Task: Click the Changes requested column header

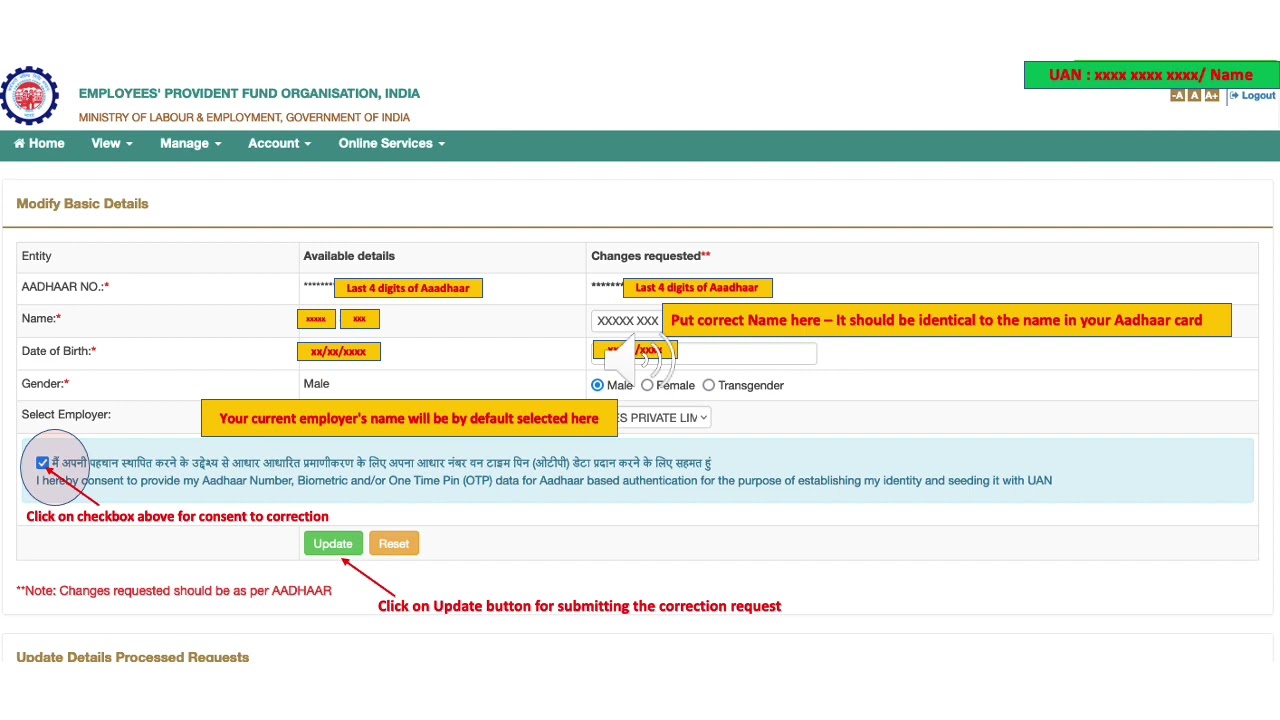Action: pyautogui.click(x=650, y=256)
